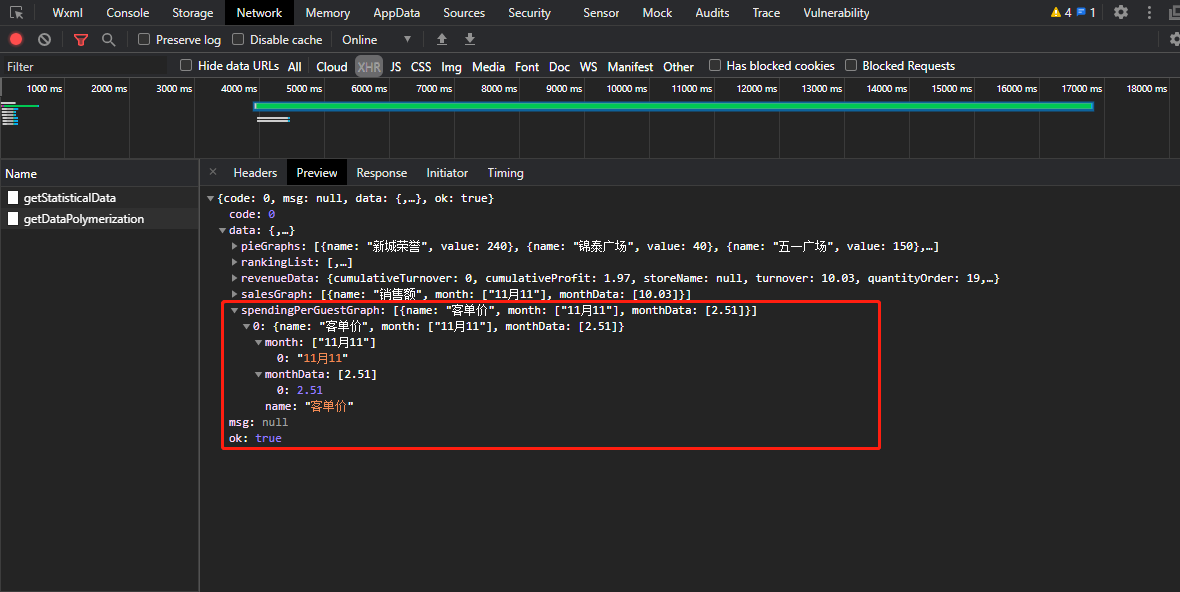Activate the element inspector cursor icon
Image resolution: width=1180 pixels, height=592 pixels.
tap(17, 13)
